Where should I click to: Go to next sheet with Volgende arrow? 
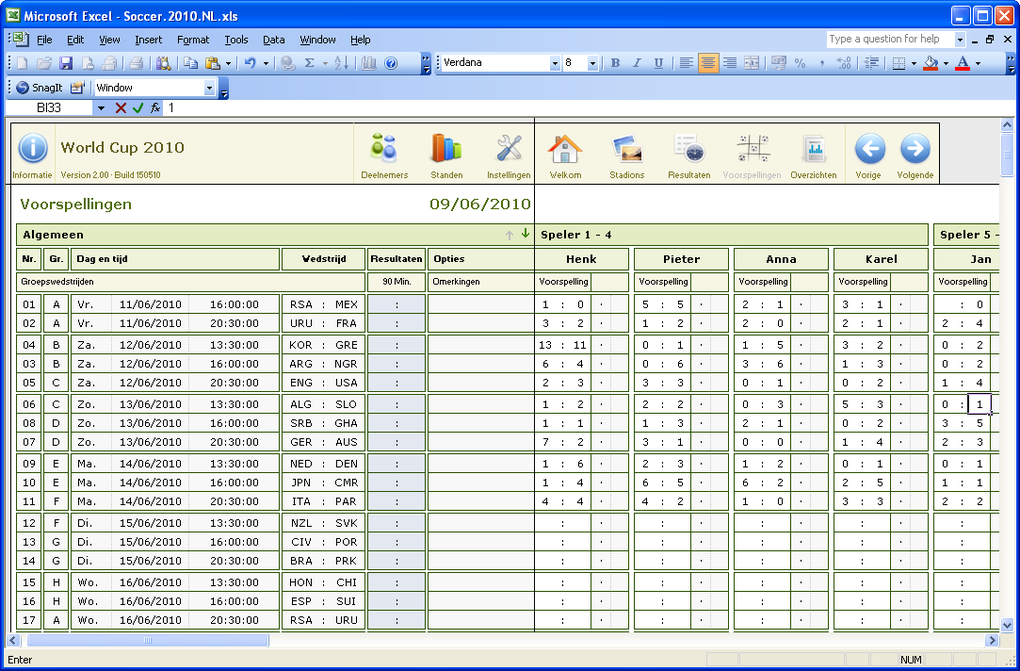[914, 149]
